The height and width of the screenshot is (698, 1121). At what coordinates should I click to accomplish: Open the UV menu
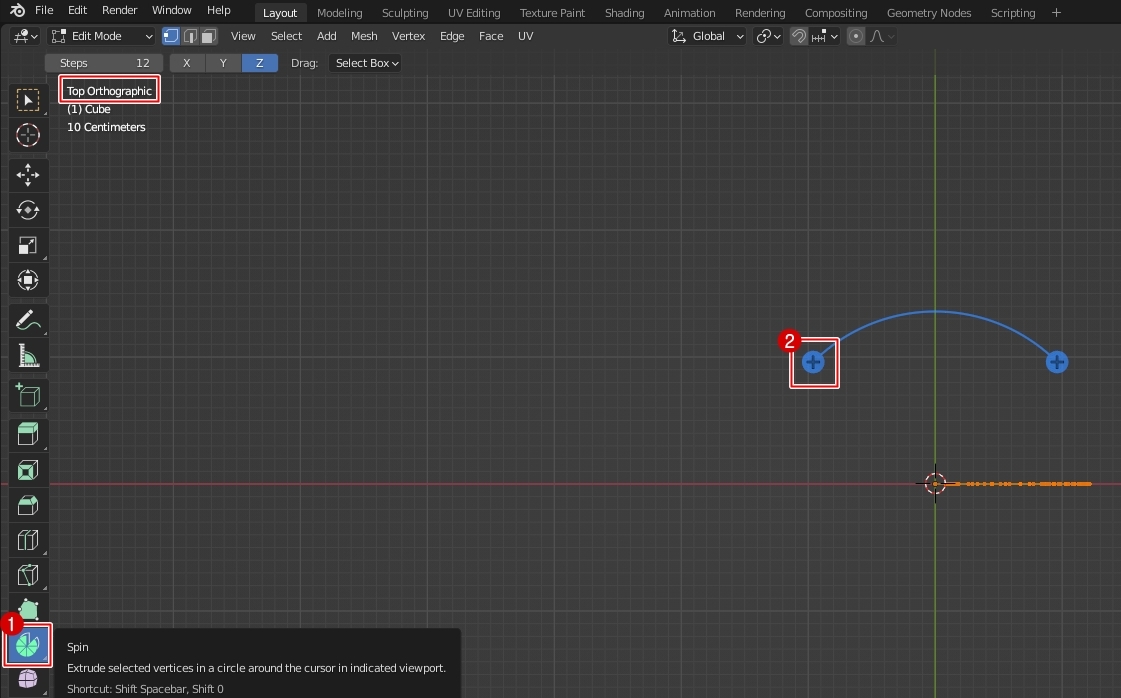point(525,36)
